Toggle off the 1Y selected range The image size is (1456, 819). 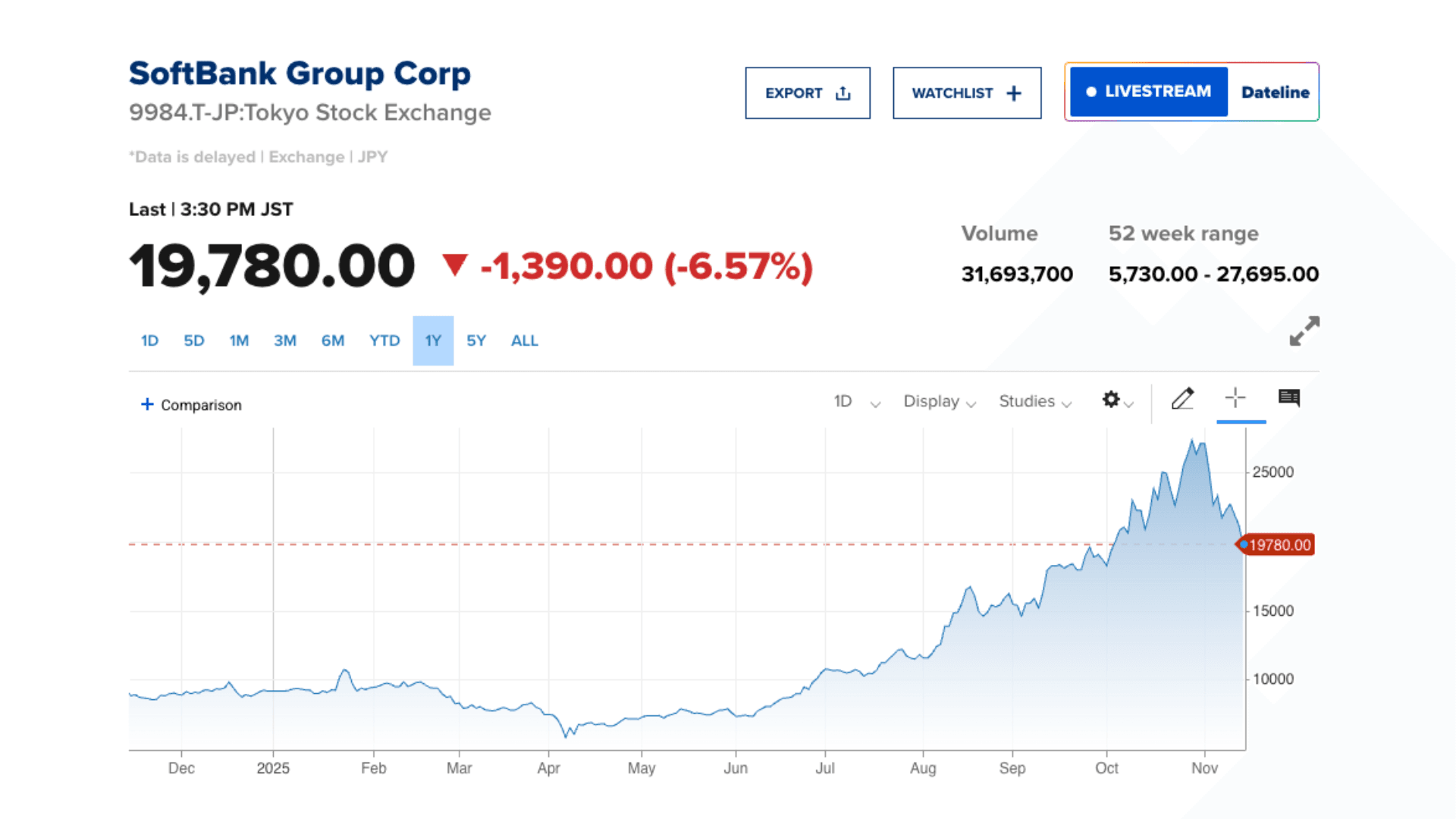(x=433, y=340)
